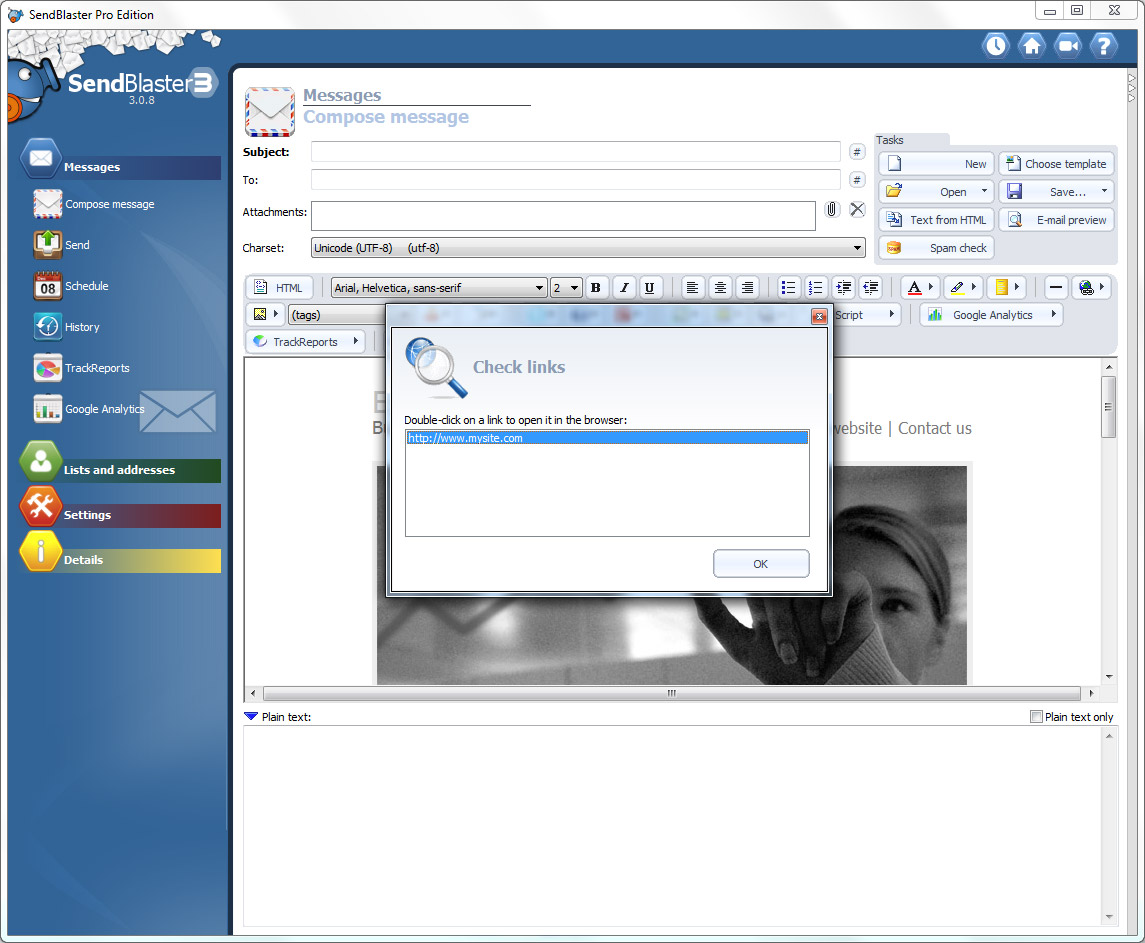Center align the message text
The width and height of the screenshot is (1145, 943).
click(719, 288)
